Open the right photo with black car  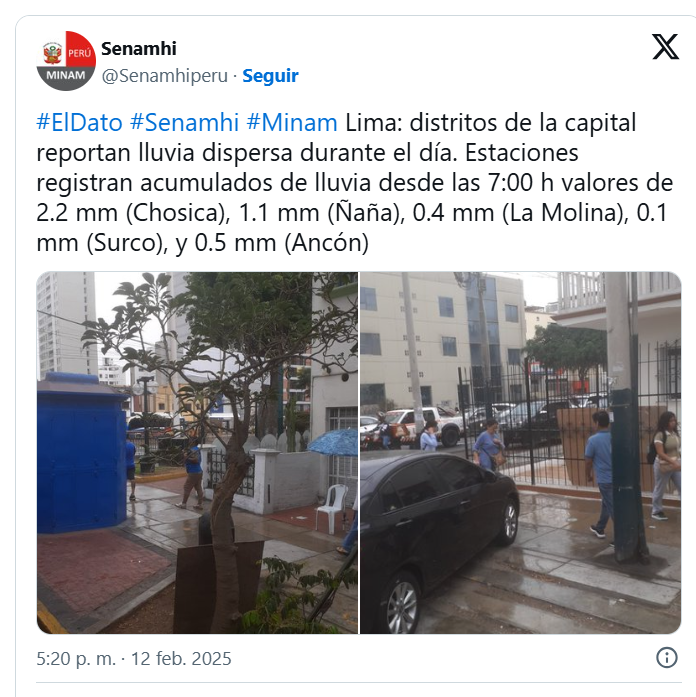click(x=520, y=453)
